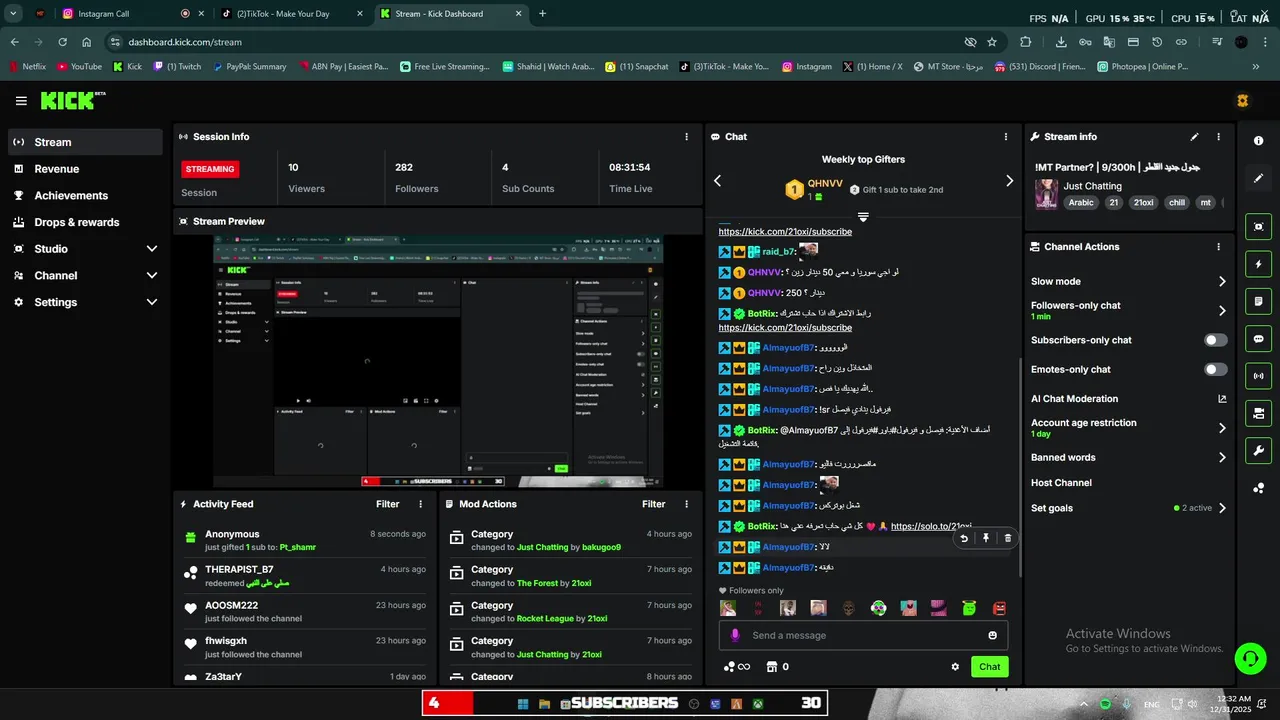Open the Activity Feed three-dot menu
This screenshot has width=1280, height=720.
click(x=420, y=505)
